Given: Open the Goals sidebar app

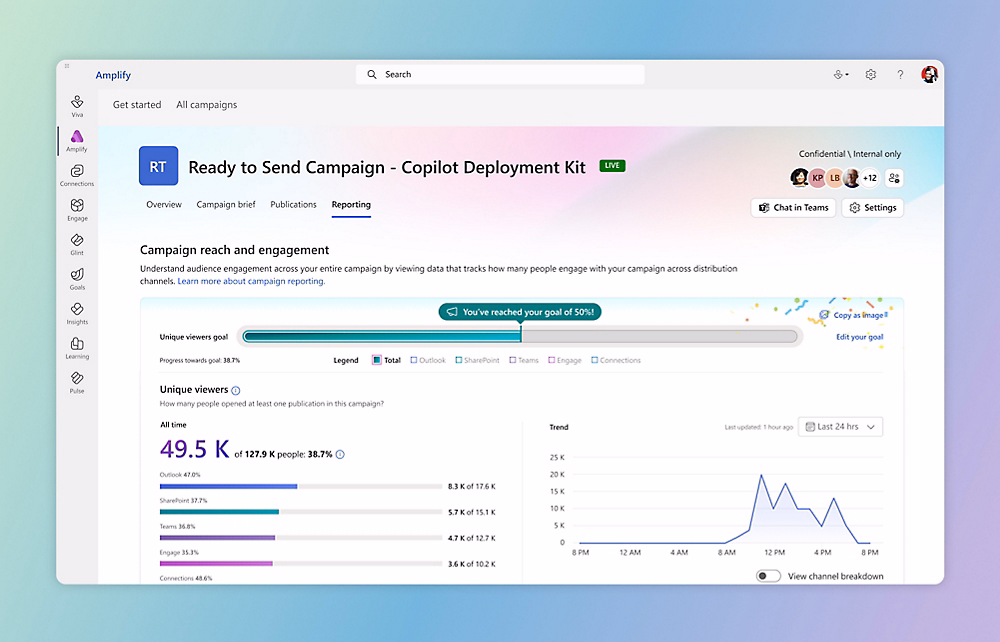Looking at the screenshot, I should click(x=77, y=278).
